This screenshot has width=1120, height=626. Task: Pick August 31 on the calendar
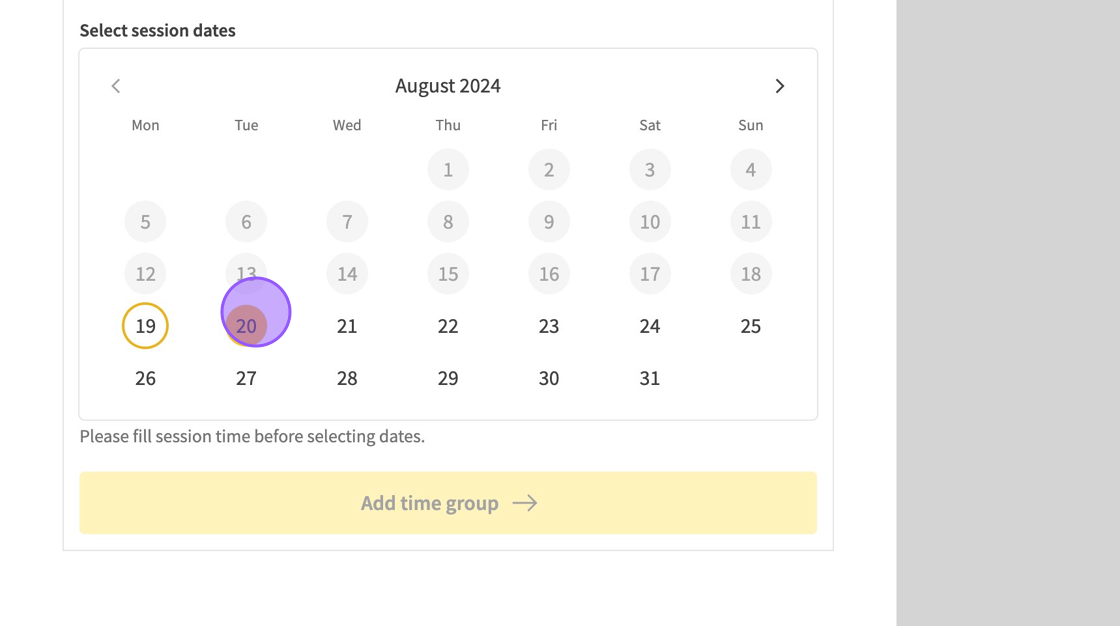650,378
